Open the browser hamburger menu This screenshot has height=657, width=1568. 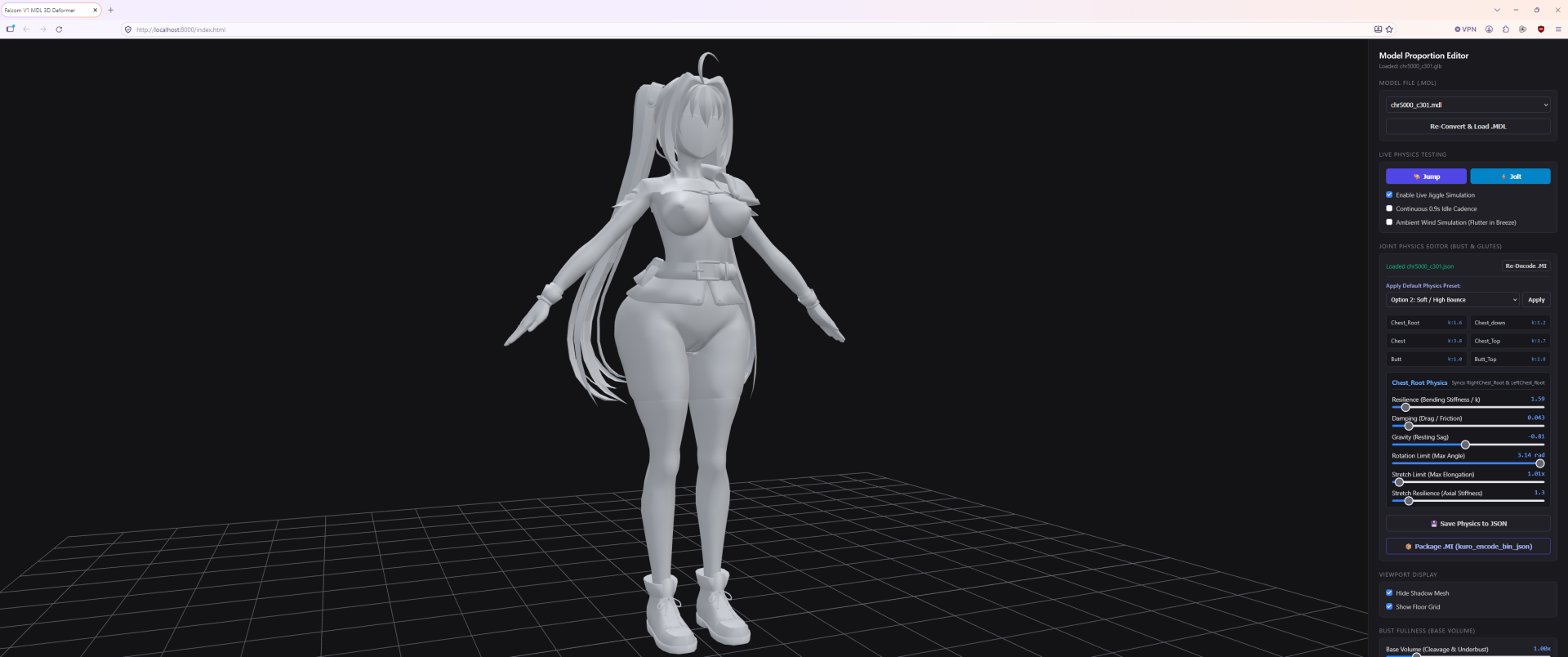pyautogui.click(x=1557, y=29)
